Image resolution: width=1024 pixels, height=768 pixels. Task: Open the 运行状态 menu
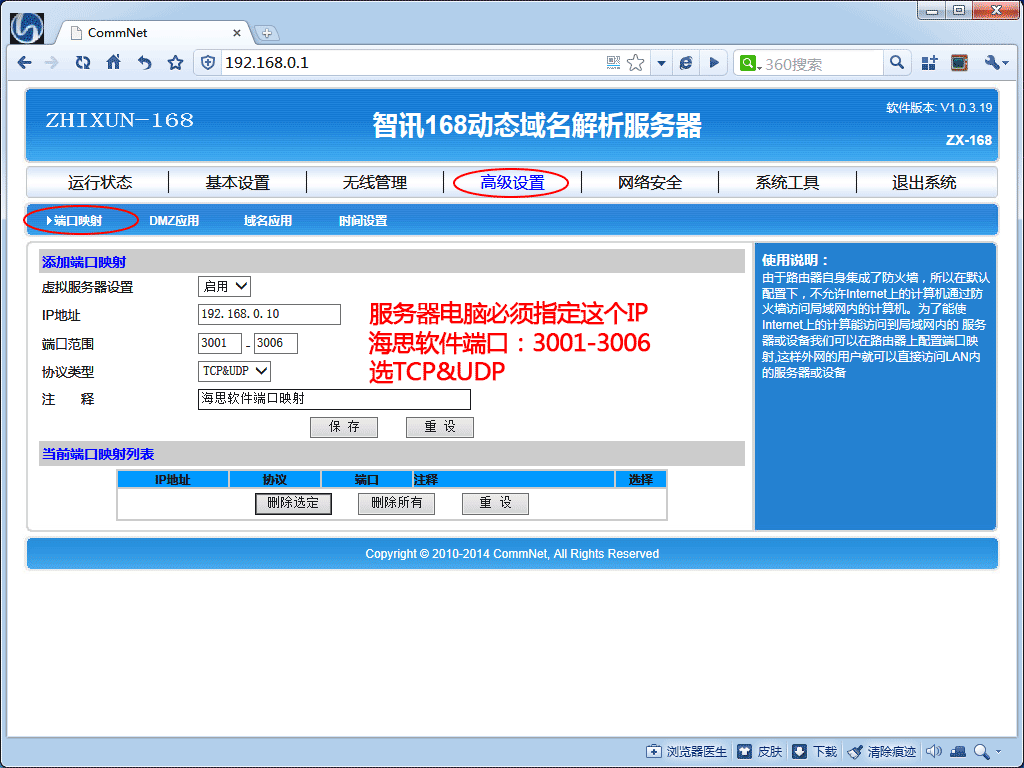[100, 182]
